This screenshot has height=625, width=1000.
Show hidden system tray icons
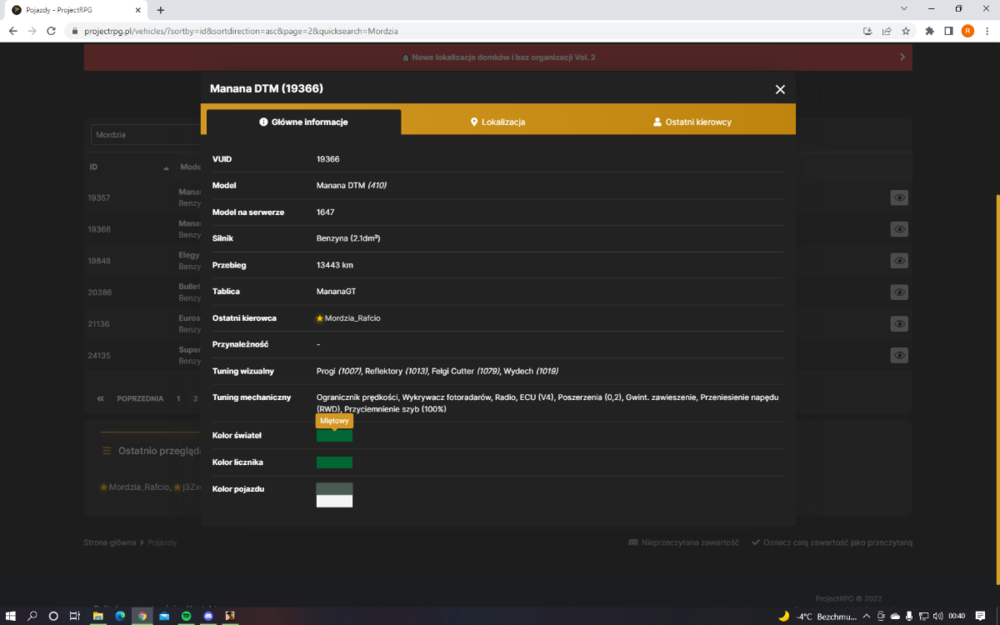pyautogui.click(x=866, y=616)
